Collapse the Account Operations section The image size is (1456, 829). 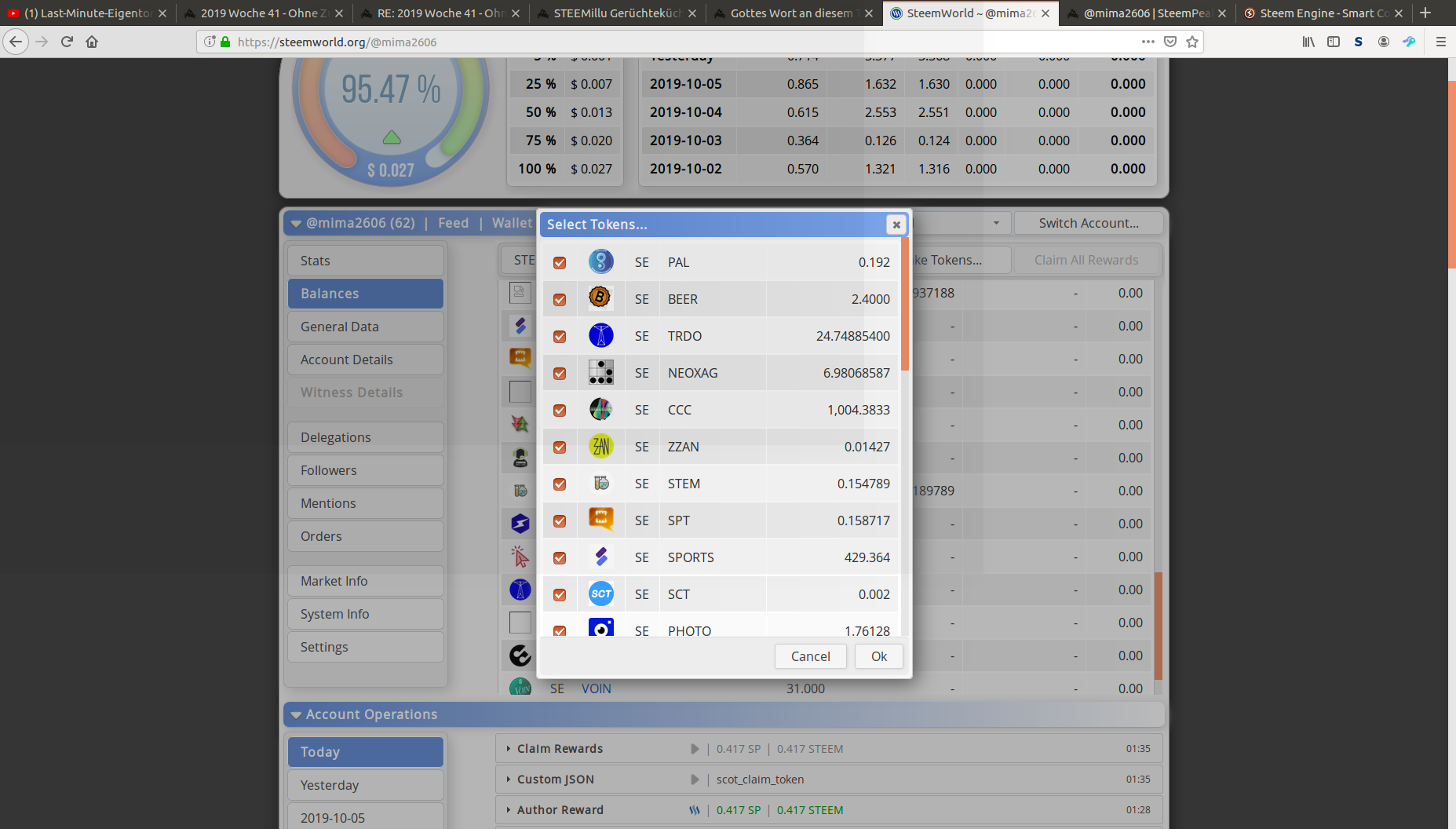[x=296, y=715]
